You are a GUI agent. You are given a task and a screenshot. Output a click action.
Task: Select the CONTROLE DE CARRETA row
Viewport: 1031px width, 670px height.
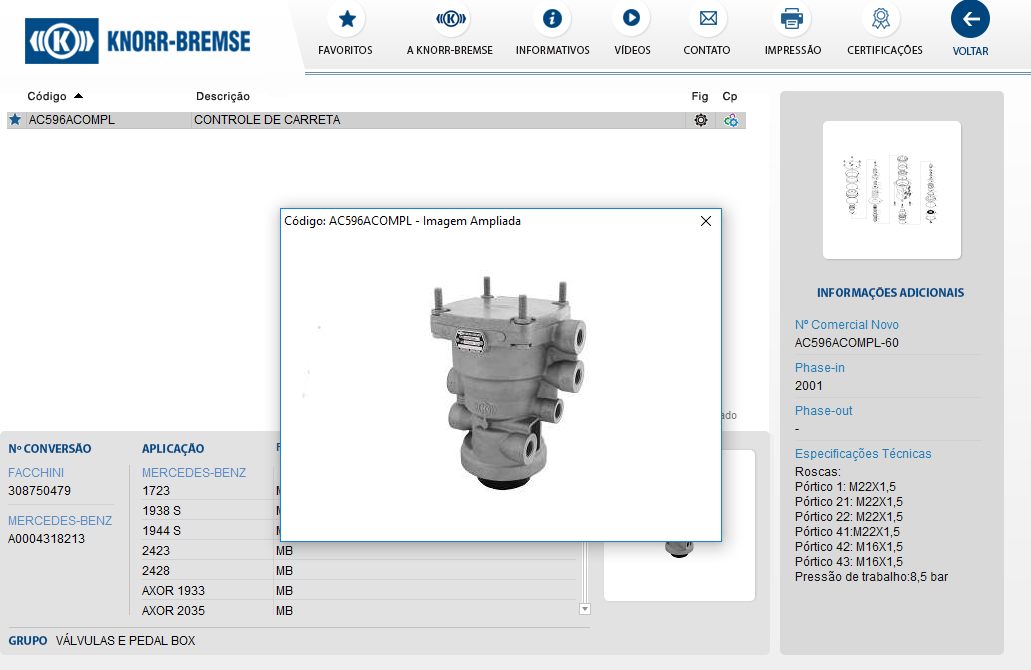(x=267, y=120)
